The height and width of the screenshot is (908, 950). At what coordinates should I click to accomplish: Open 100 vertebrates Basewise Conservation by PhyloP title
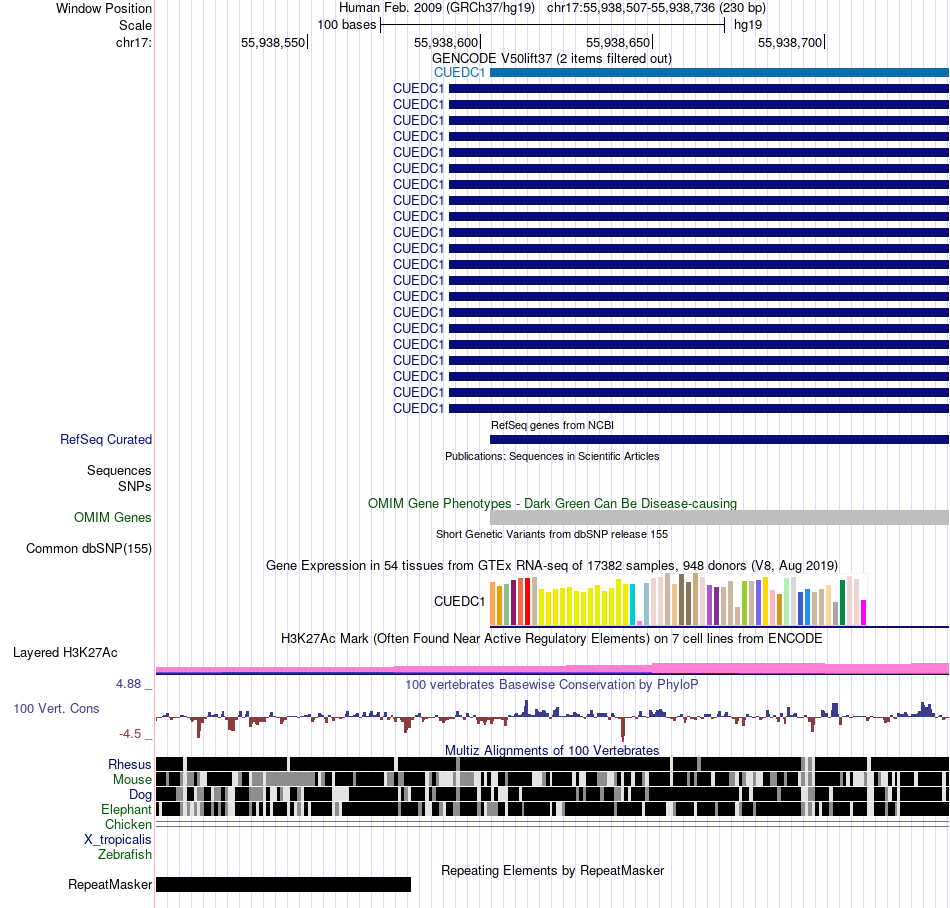coord(552,684)
